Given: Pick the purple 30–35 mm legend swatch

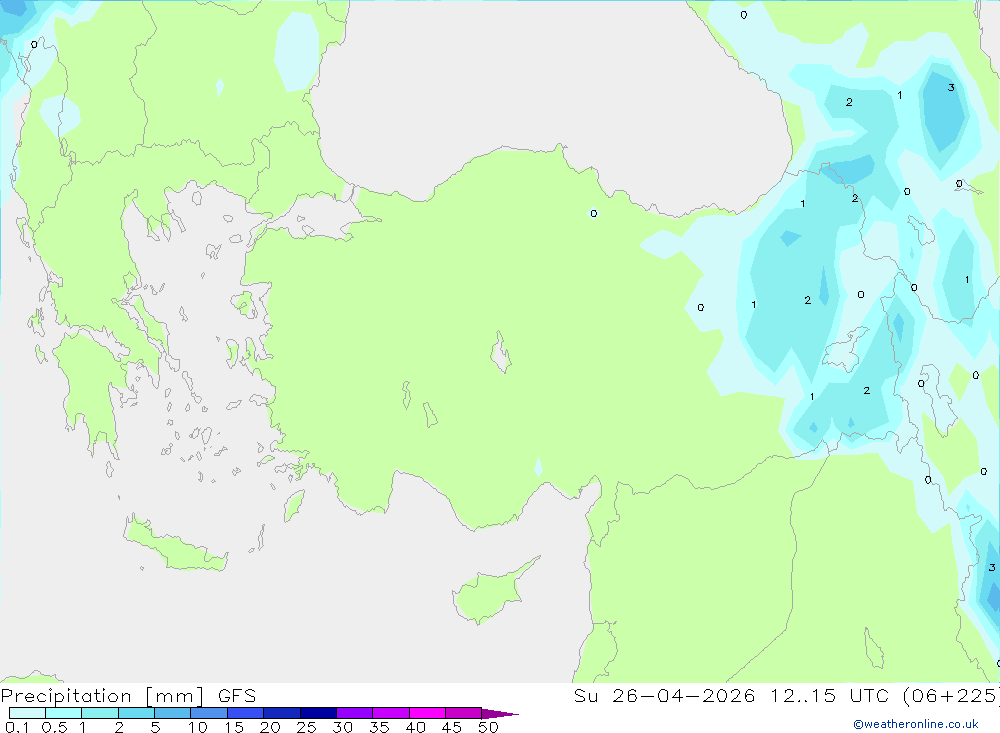Looking at the screenshot, I should [355, 713].
